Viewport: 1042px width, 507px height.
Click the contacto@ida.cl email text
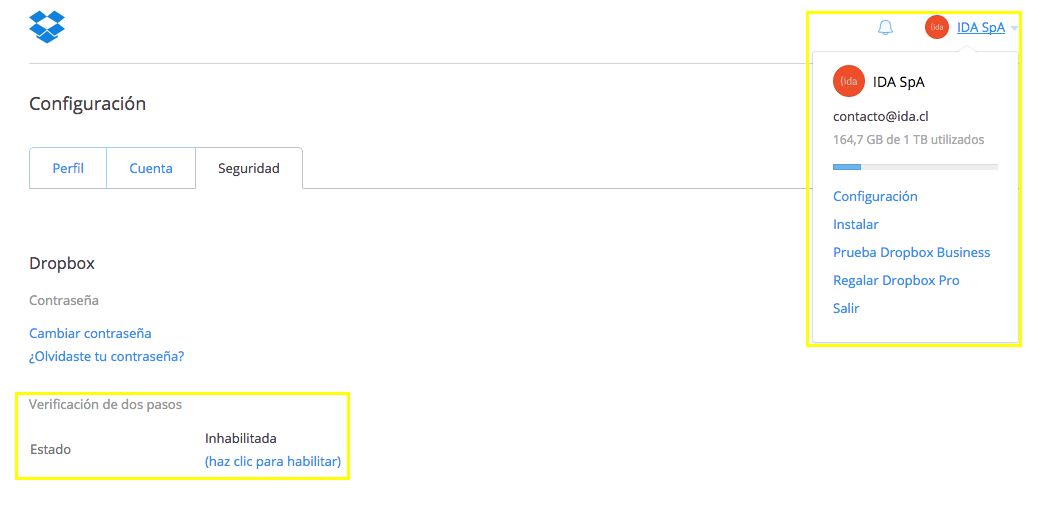pyautogui.click(x=881, y=116)
